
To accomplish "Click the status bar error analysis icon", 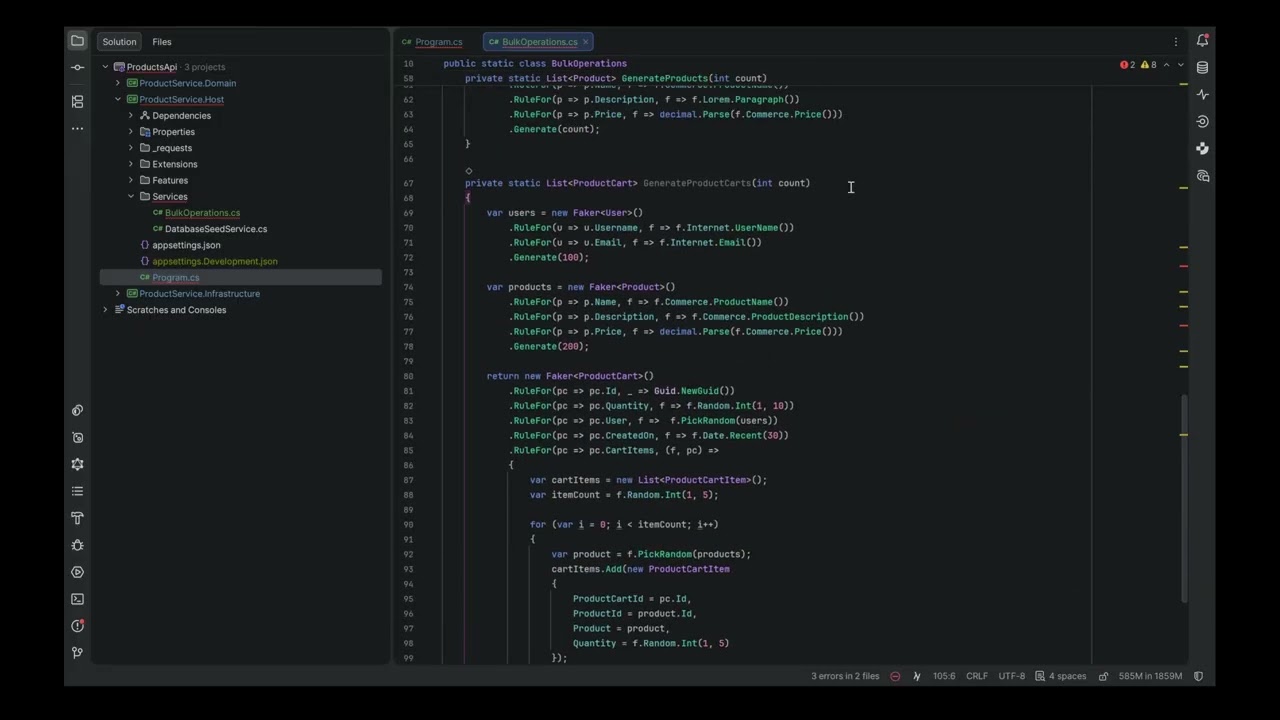I will [895, 676].
